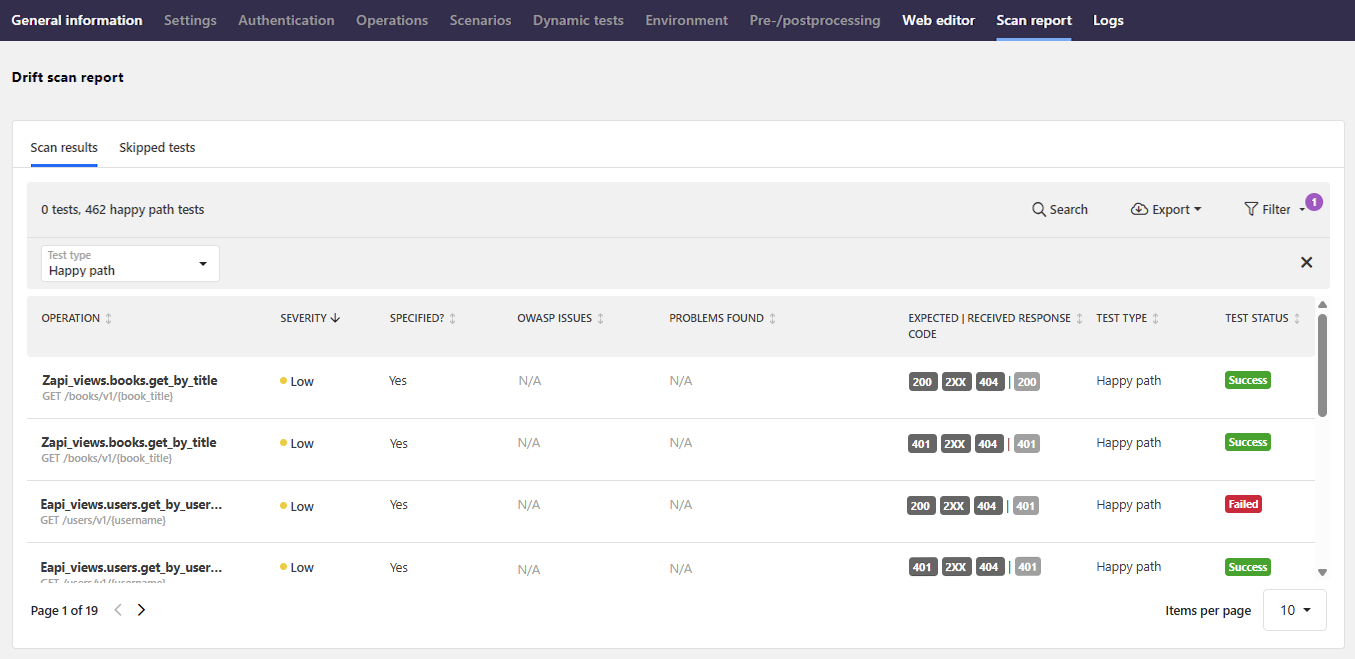Sort by the Test status column
Viewport: 1355px width, 659px height.
(x=1263, y=318)
